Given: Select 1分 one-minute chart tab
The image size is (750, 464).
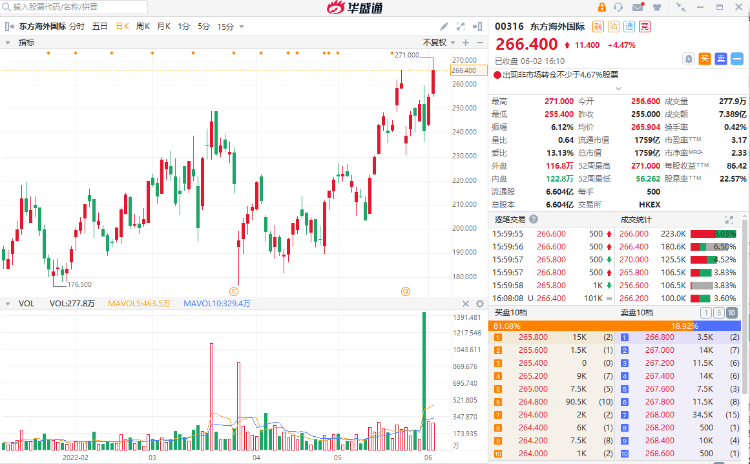Looking at the screenshot, I should (x=184, y=26).
